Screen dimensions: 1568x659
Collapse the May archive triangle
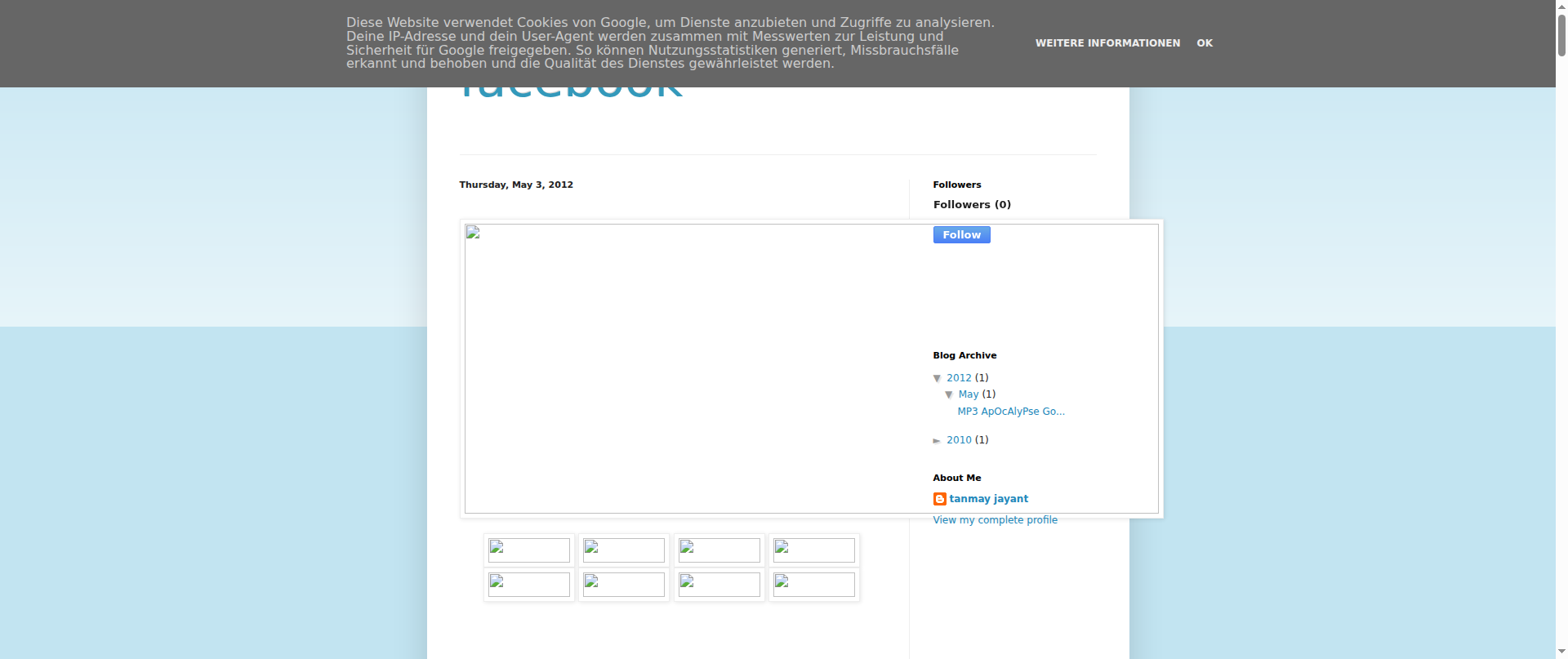(949, 394)
